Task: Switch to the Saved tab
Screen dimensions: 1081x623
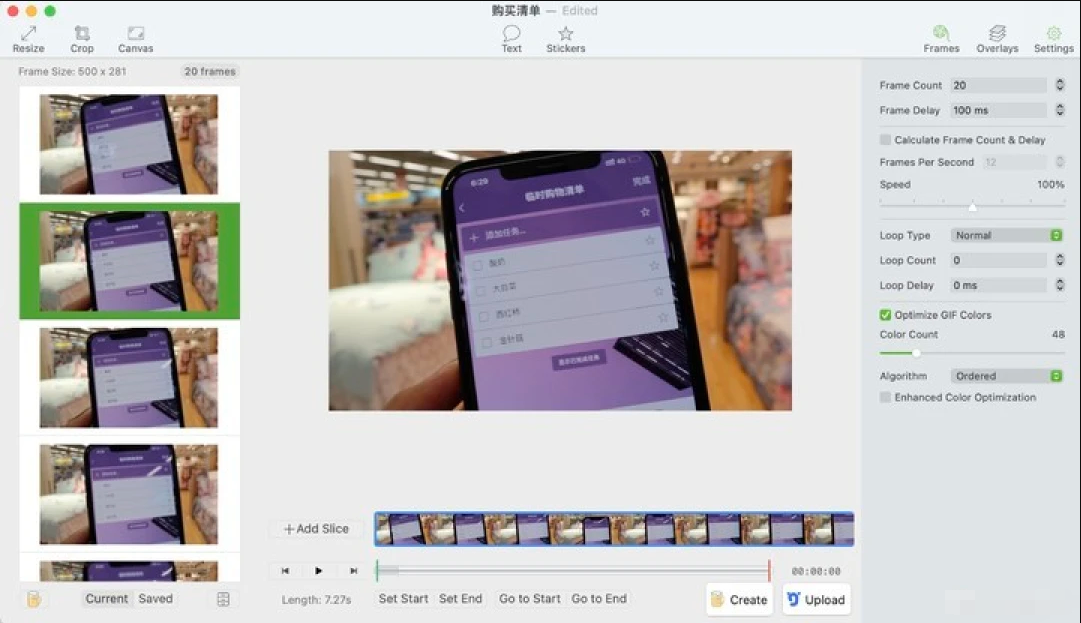Action: pyautogui.click(x=155, y=599)
